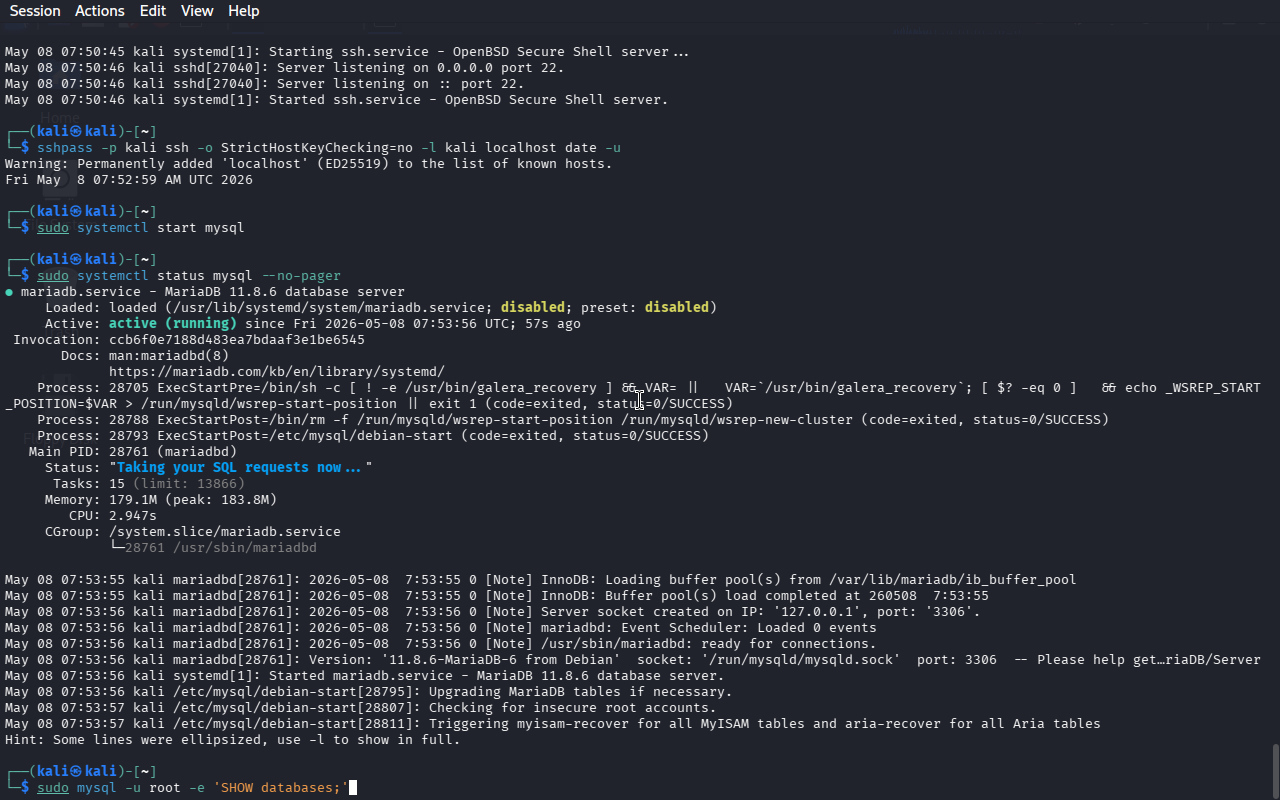Open the Help menu
Screen dimensions: 1280x800
(244, 11)
